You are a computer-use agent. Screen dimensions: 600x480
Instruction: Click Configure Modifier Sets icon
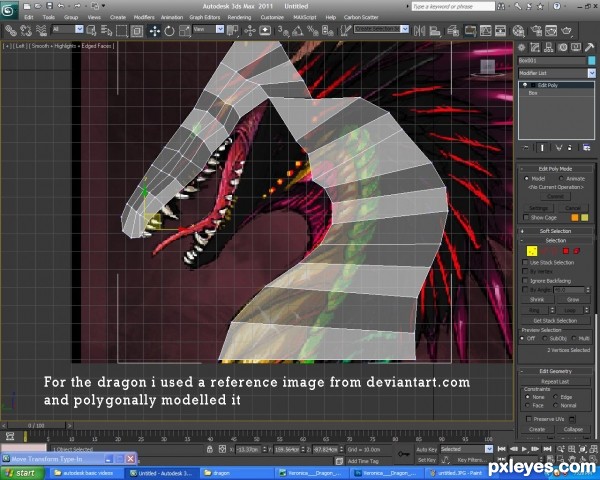tap(586, 148)
